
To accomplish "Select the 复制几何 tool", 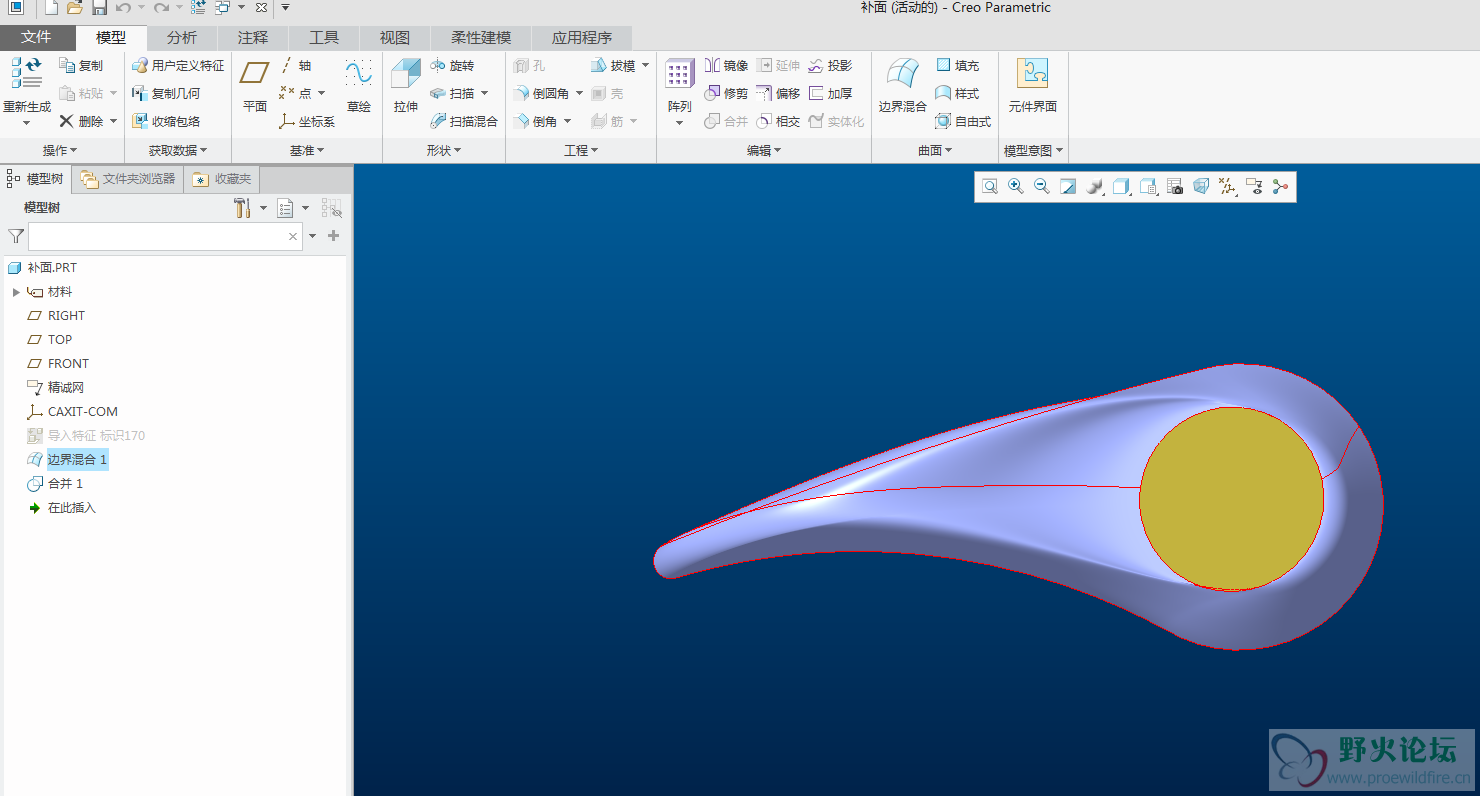I will (x=166, y=93).
